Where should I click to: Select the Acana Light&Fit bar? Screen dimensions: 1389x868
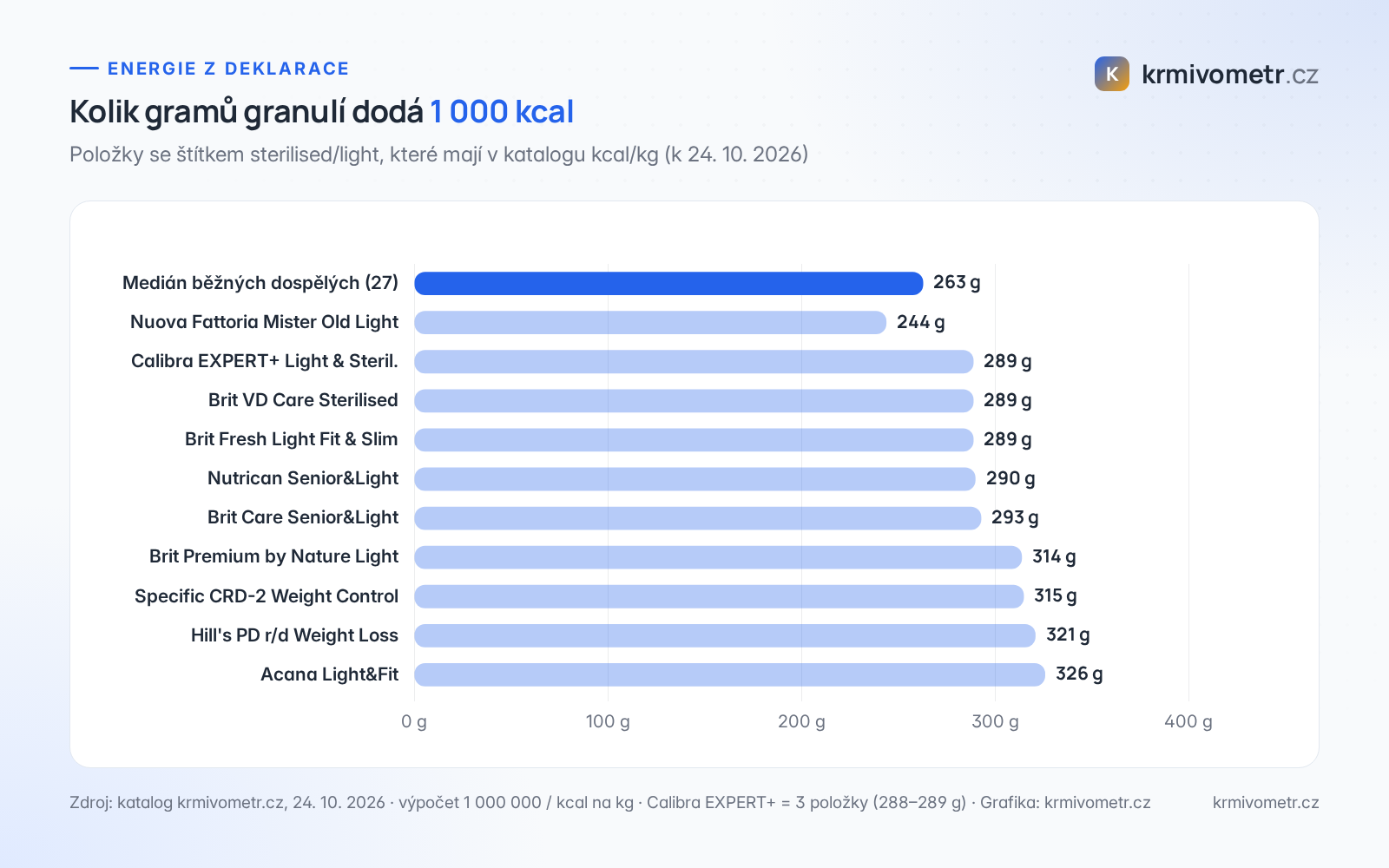[x=729, y=674]
